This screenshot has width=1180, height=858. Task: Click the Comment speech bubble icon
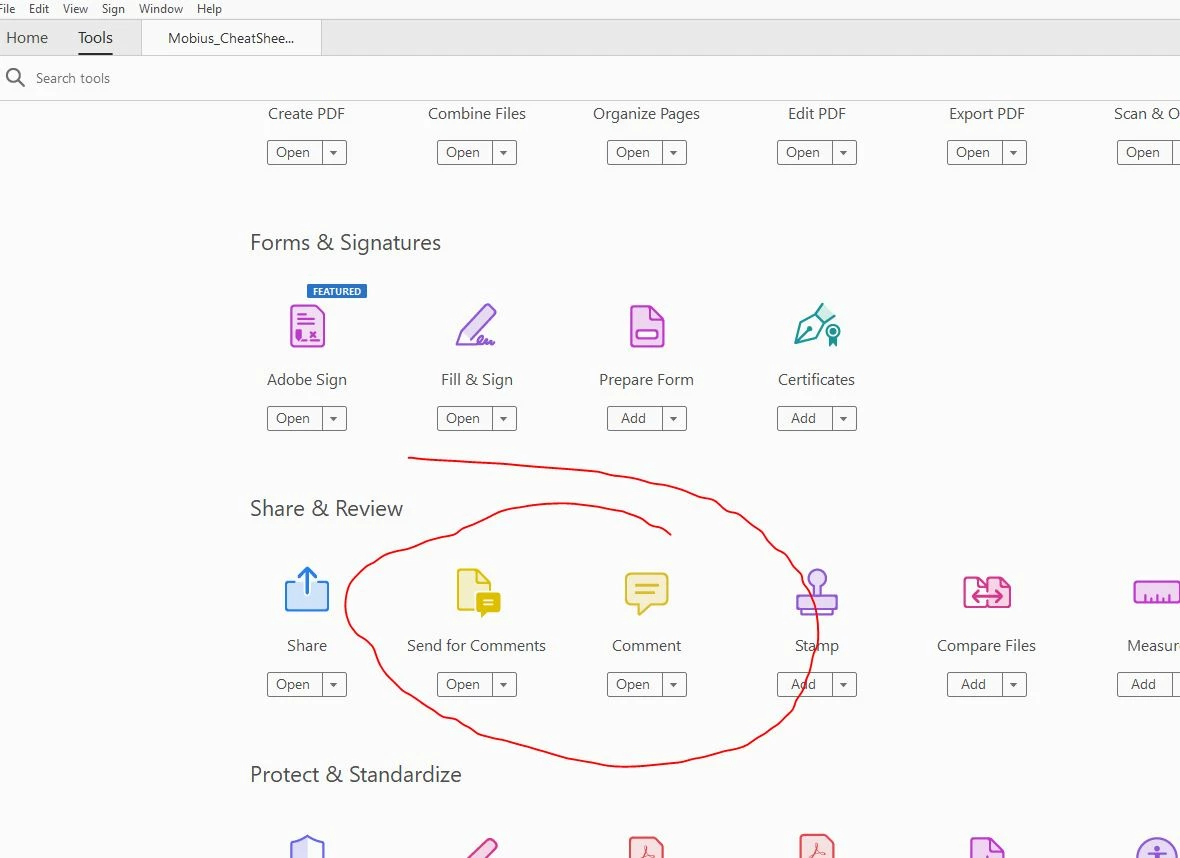(646, 593)
